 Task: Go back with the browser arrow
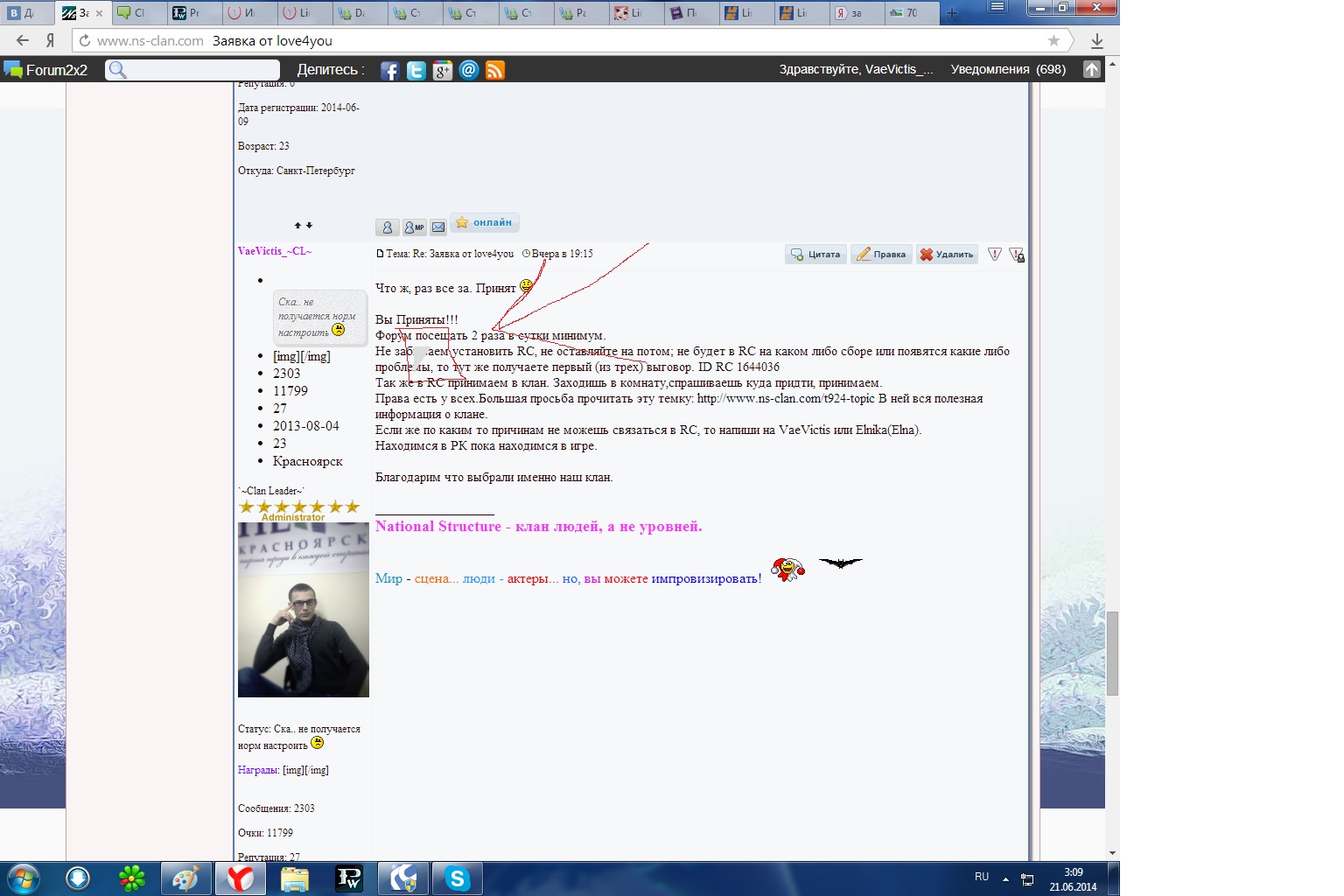[x=23, y=40]
